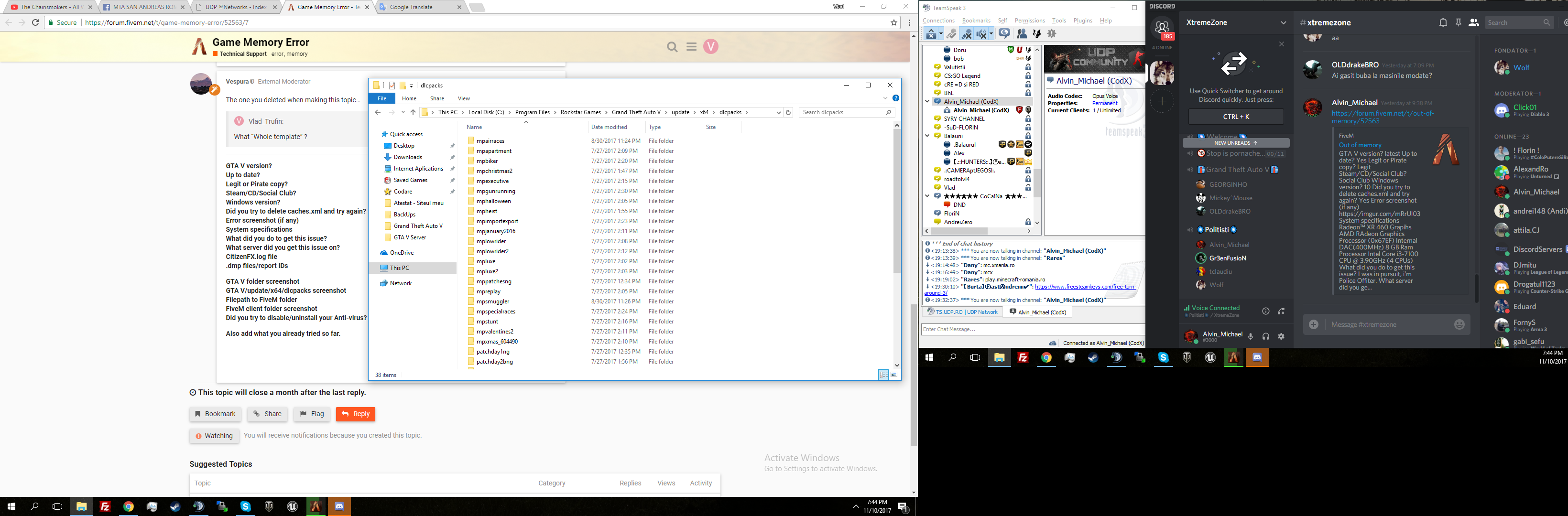Open TeamSpeak connect/disconnect toolbar icon

point(931,34)
